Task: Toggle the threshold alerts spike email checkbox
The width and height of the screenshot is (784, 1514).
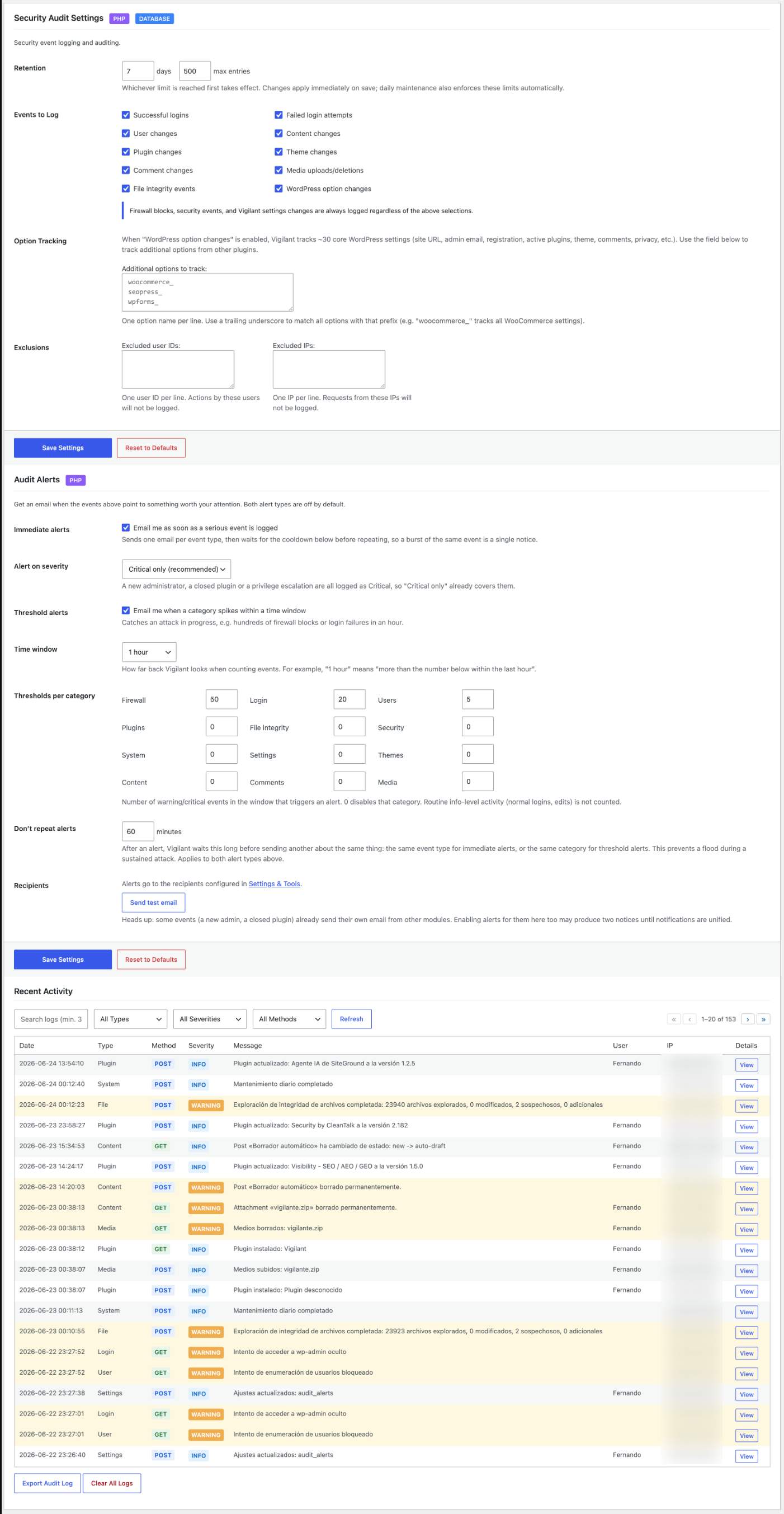Action: [126, 610]
